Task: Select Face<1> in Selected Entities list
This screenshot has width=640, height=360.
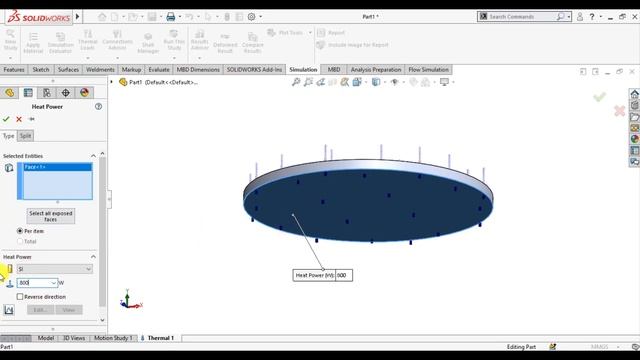Action: coord(58,167)
